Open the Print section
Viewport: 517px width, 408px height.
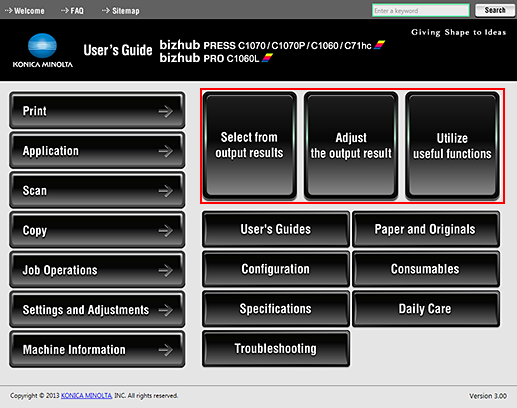click(97, 110)
